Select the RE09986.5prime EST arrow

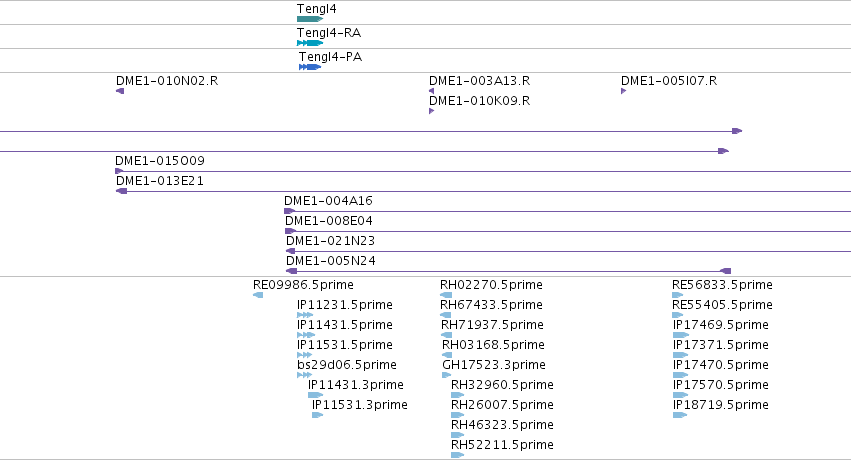click(258, 295)
